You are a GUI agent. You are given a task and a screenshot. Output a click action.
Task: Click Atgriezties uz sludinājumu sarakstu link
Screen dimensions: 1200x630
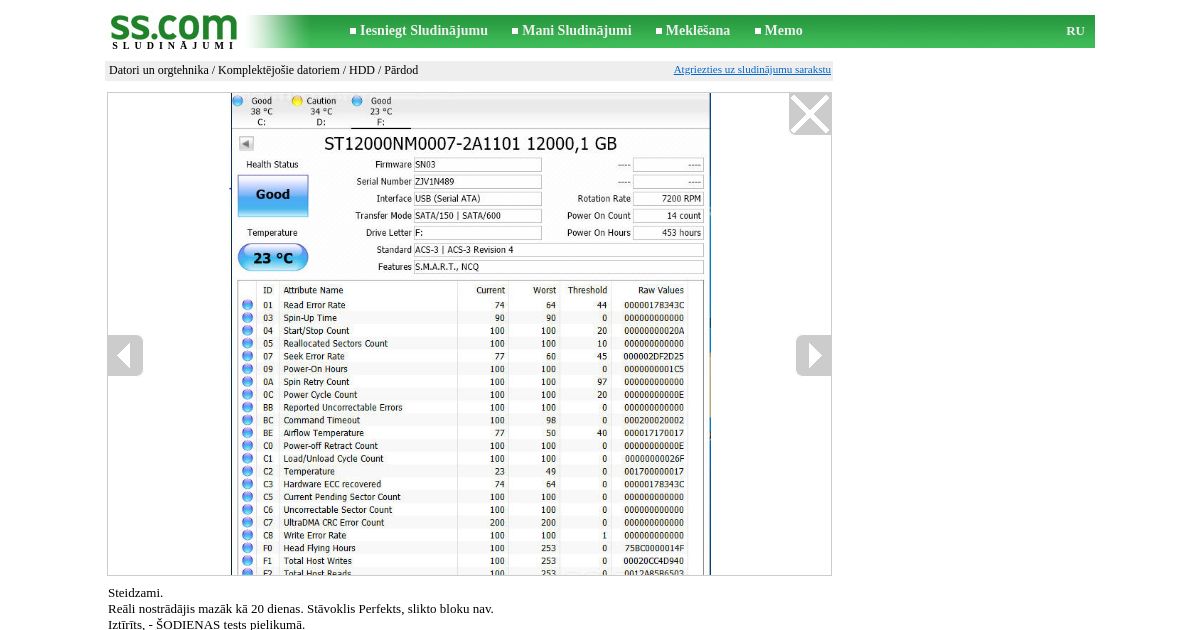pyautogui.click(x=752, y=70)
